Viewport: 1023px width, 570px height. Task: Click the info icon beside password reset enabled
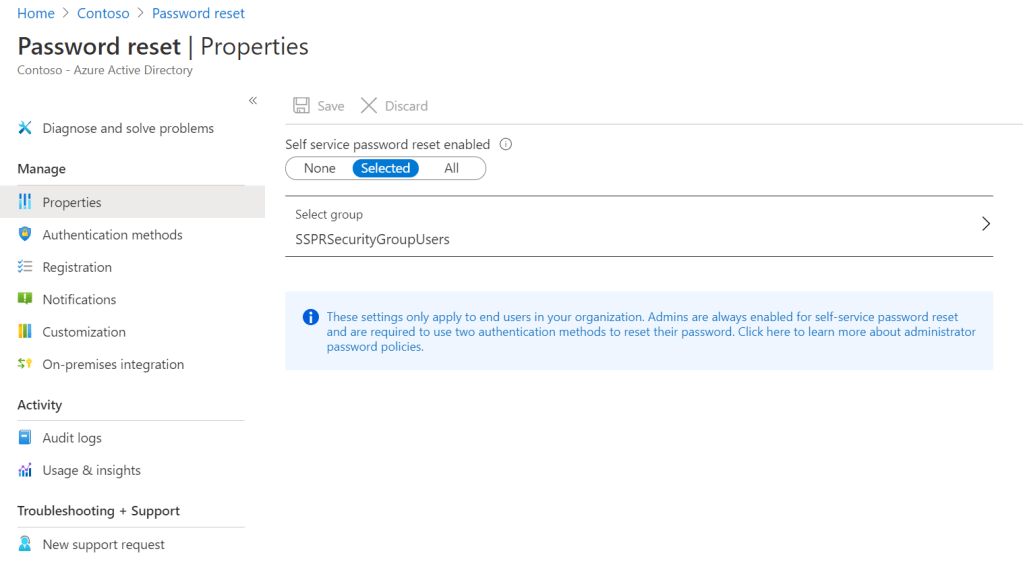(x=505, y=144)
